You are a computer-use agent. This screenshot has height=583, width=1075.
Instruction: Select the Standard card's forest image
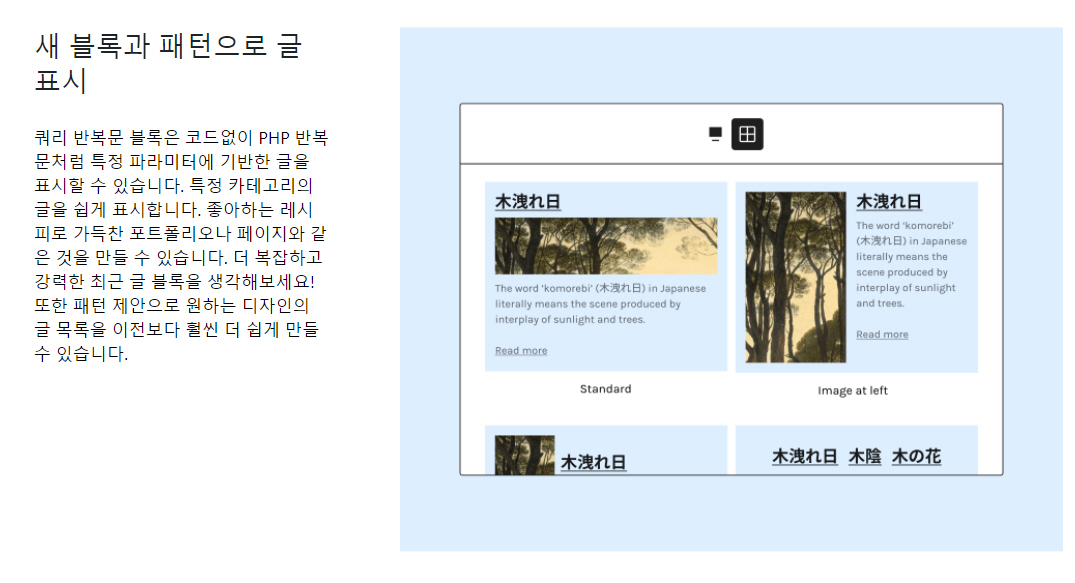[606, 245]
